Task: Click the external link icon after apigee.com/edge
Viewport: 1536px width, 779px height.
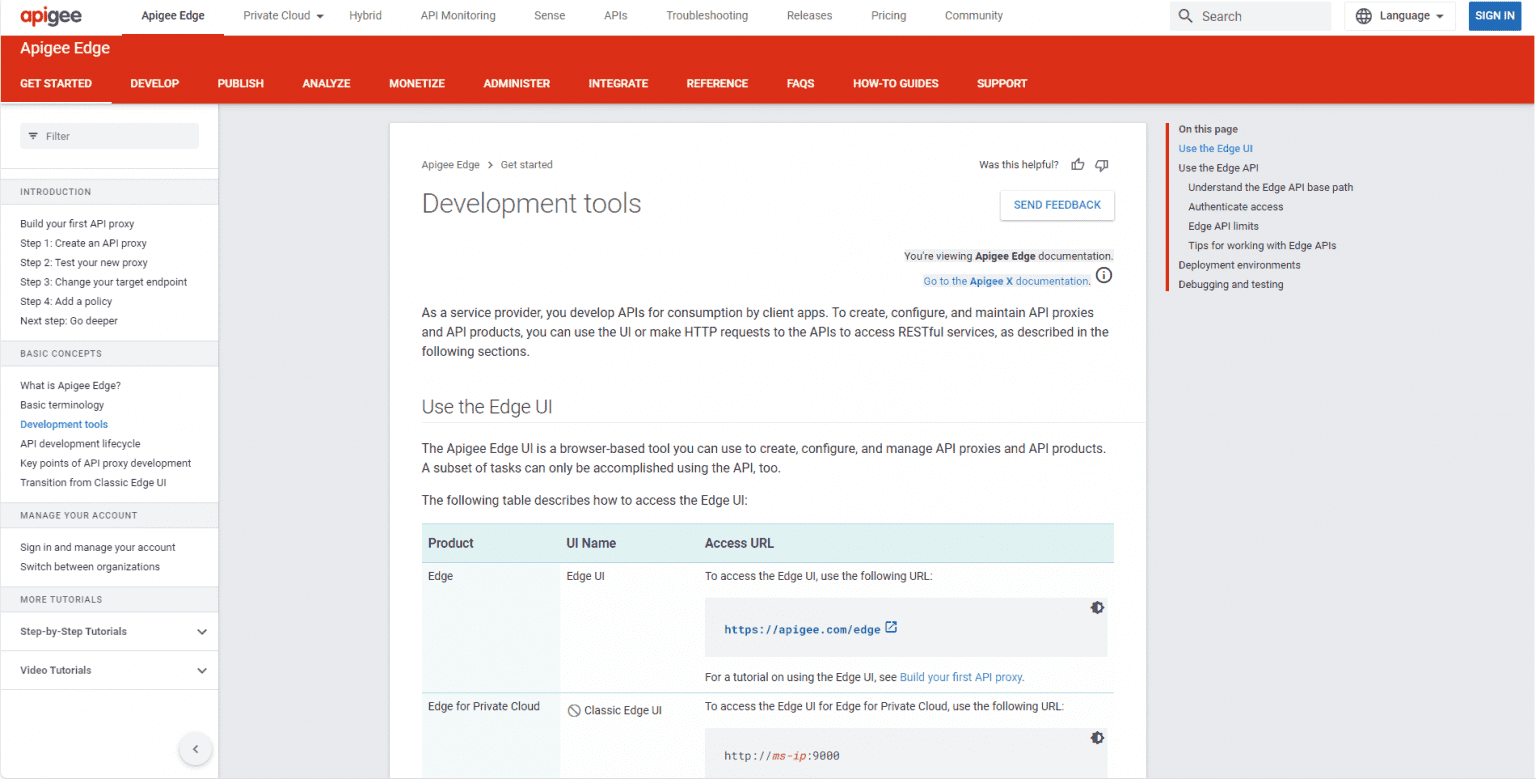Action: [892, 627]
